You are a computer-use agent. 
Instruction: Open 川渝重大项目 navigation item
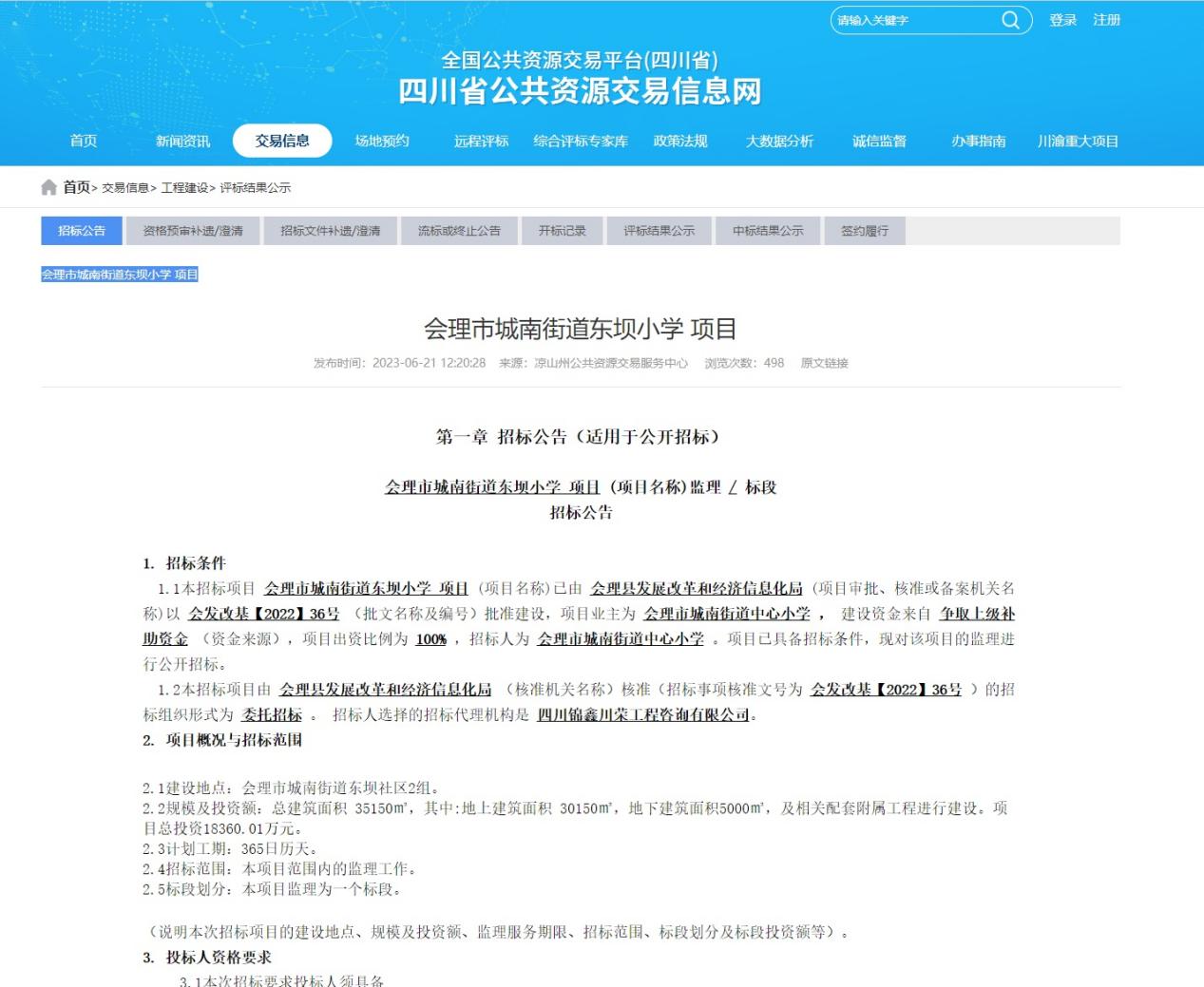[x=1078, y=141]
